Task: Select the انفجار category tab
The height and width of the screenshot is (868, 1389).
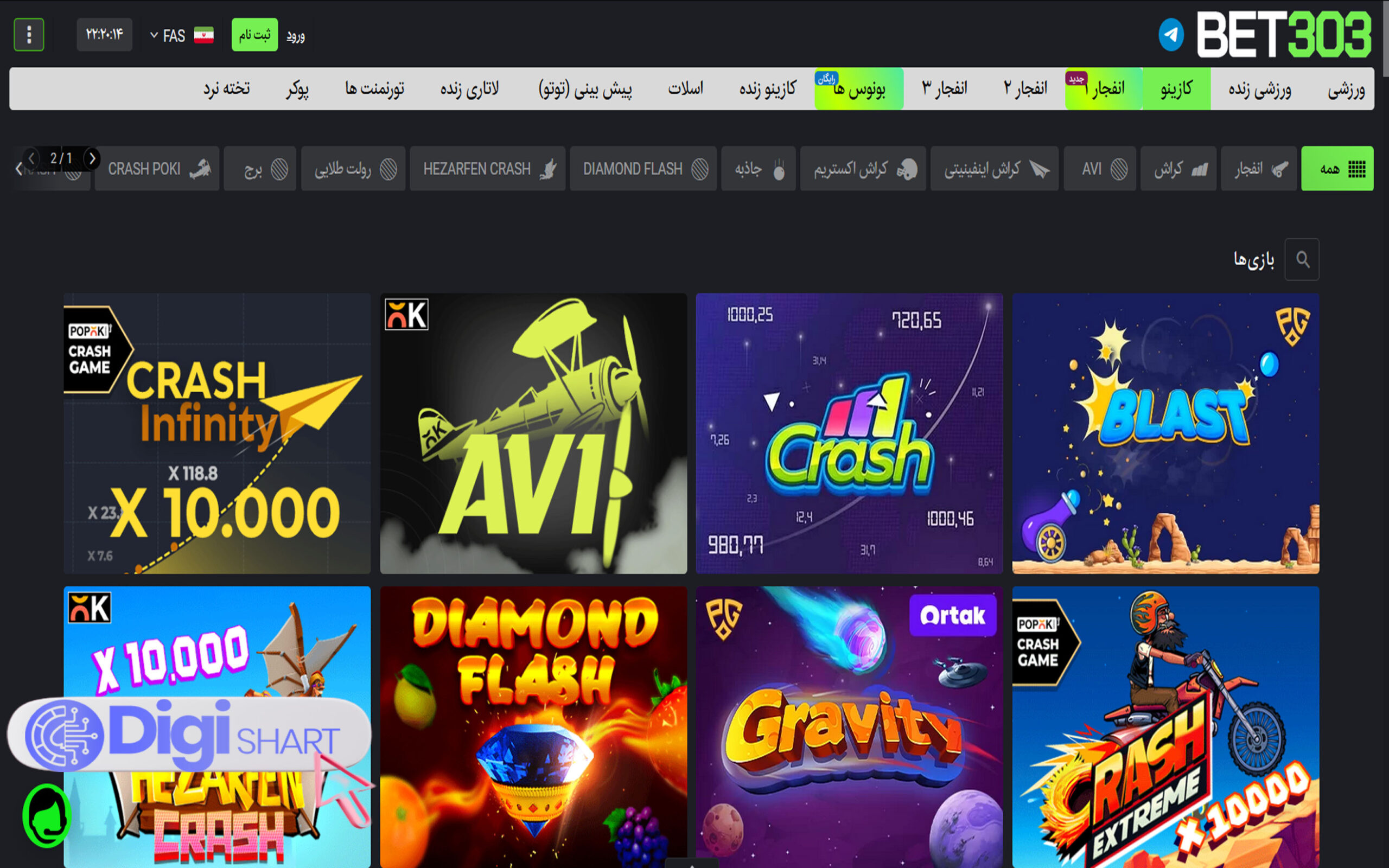Action: coord(1259,169)
